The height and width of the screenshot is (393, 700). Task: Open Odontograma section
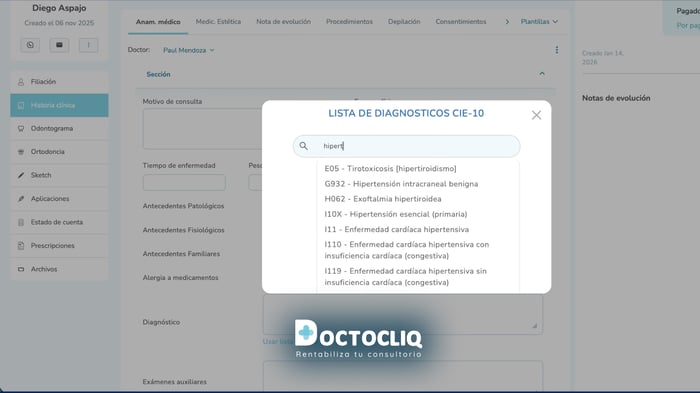click(x=59, y=129)
